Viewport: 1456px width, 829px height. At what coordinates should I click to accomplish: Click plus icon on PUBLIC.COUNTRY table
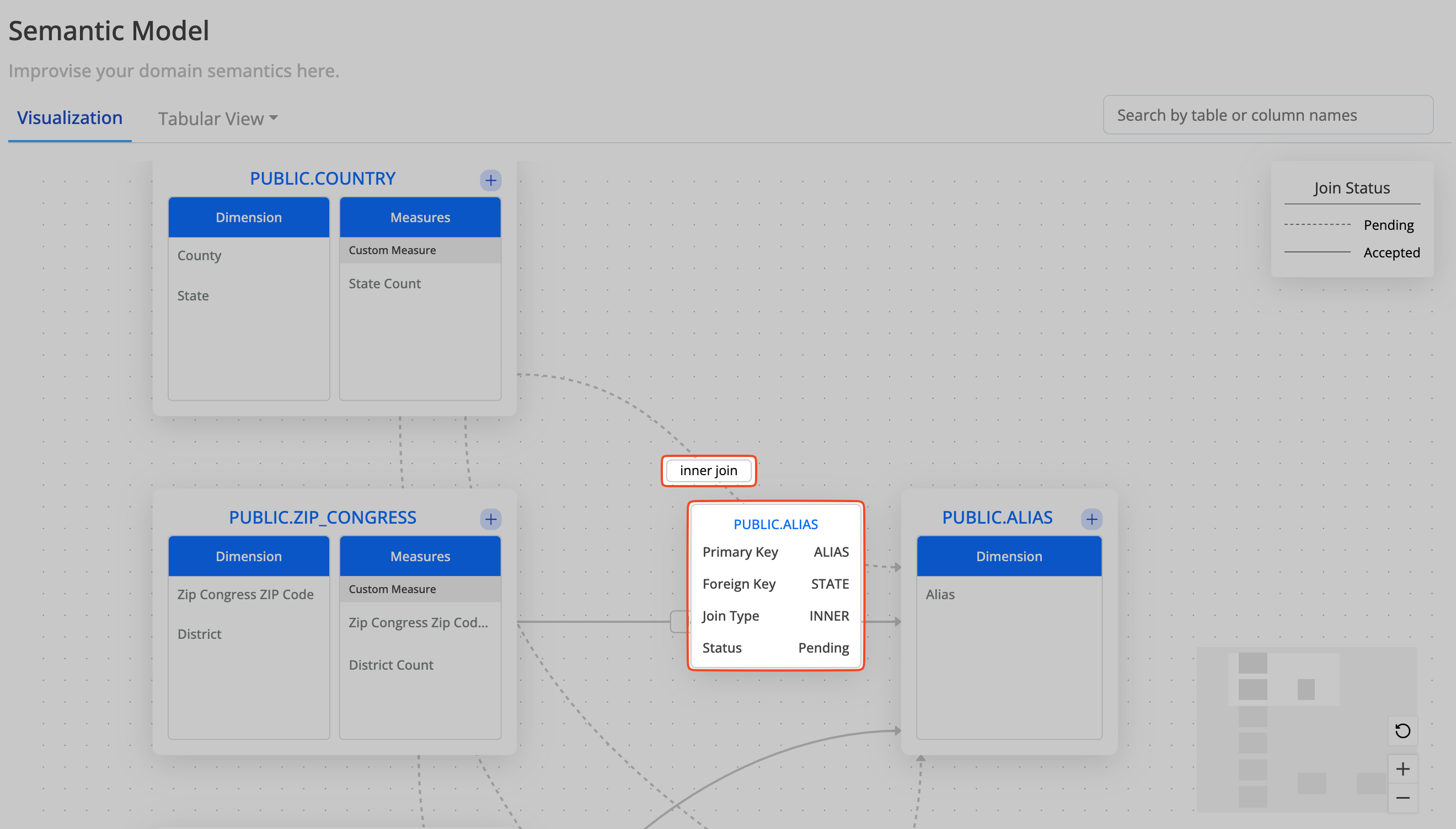point(490,180)
